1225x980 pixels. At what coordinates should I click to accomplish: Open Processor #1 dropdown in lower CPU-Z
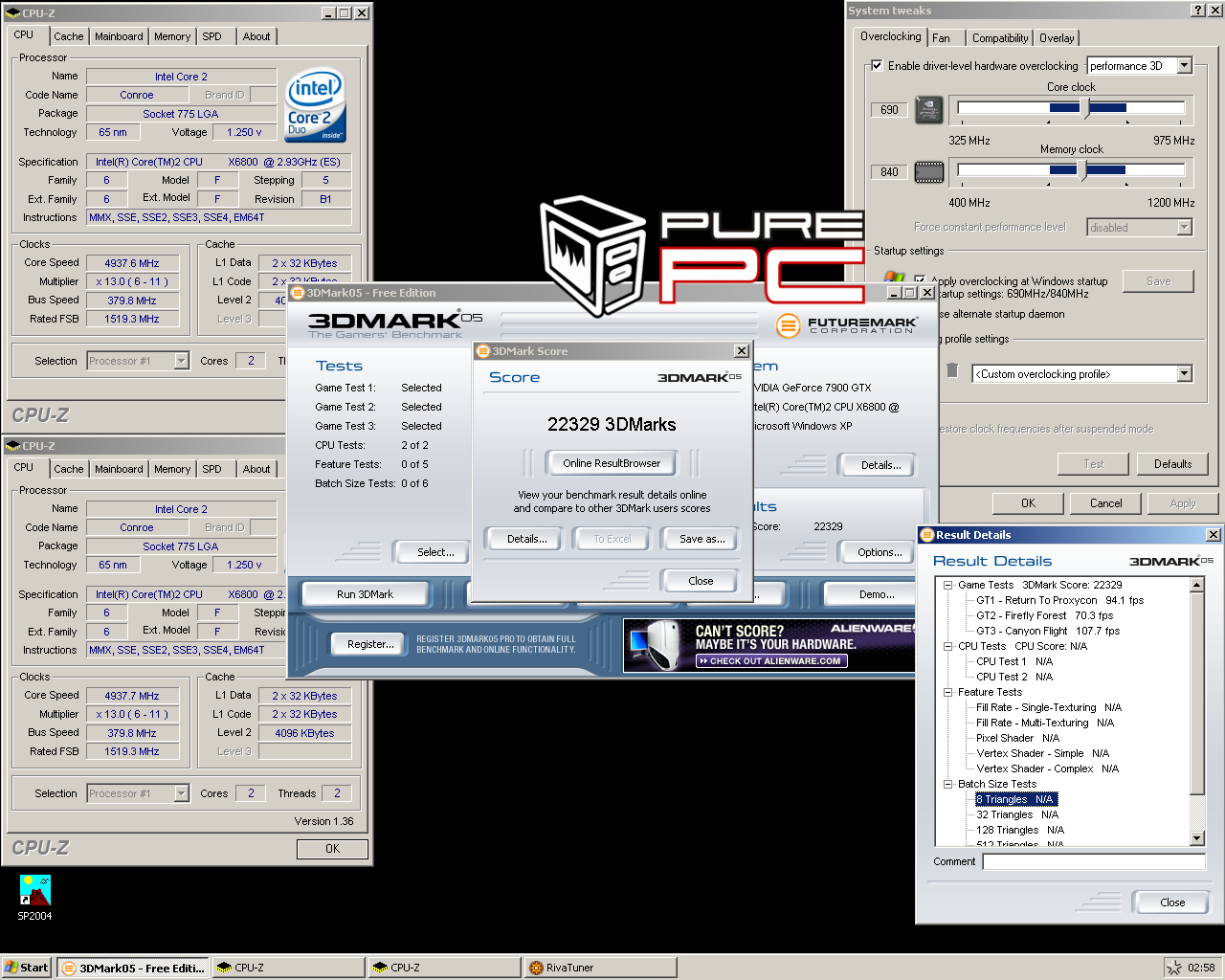[x=182, y=793]
